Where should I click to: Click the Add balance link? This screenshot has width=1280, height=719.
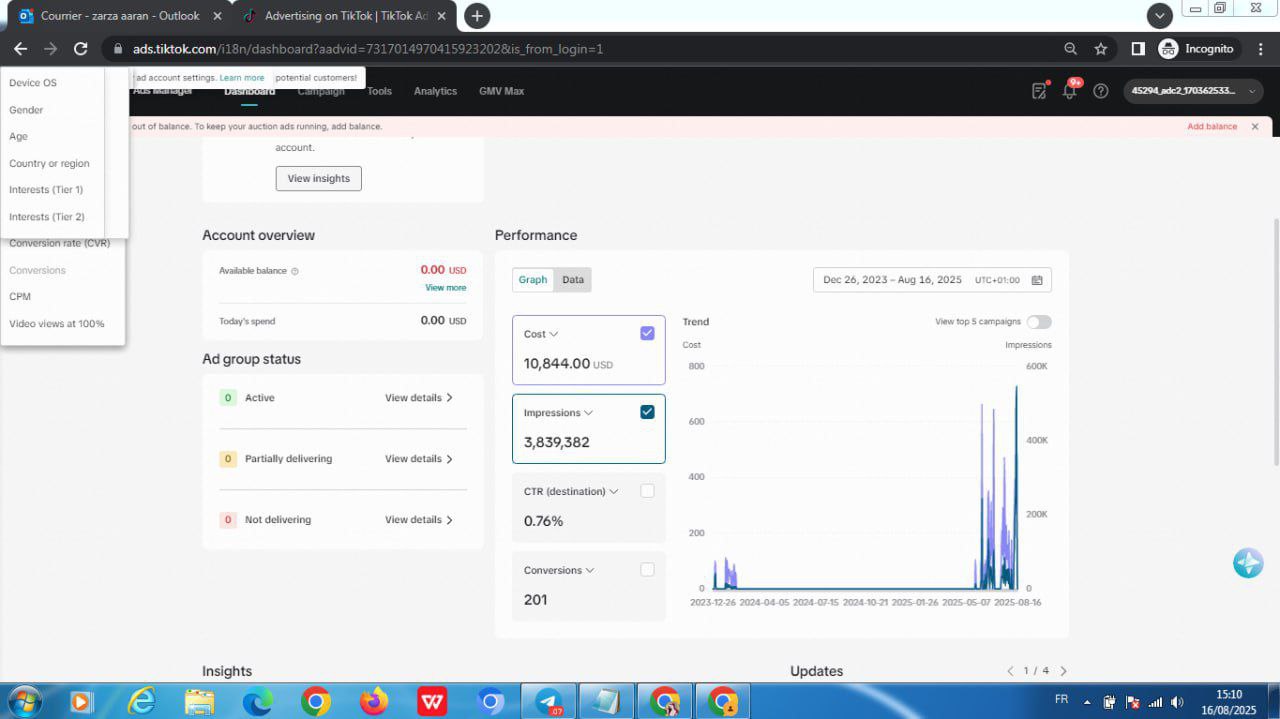(x=1212, y=127)
